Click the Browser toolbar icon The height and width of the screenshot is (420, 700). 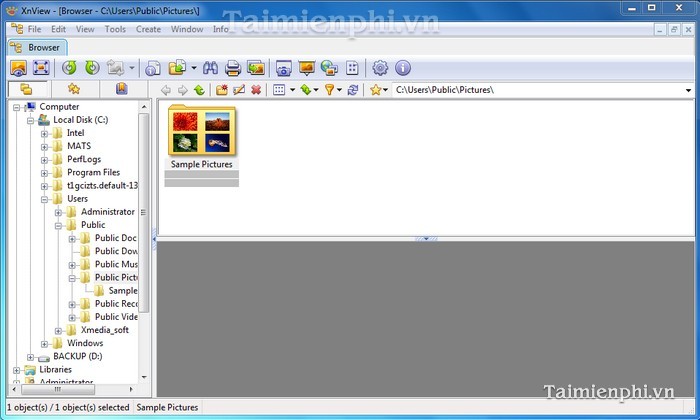tap(18, 68)
